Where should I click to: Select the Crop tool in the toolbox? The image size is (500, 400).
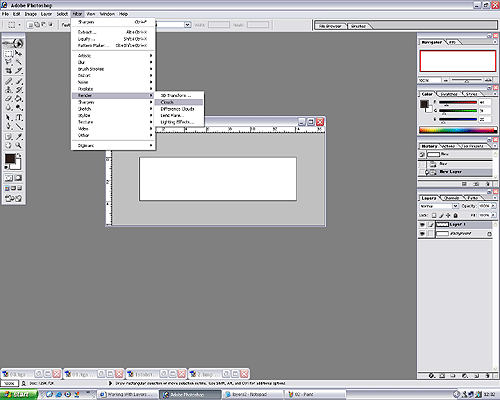pyautogui.click(x=9, y=71)
